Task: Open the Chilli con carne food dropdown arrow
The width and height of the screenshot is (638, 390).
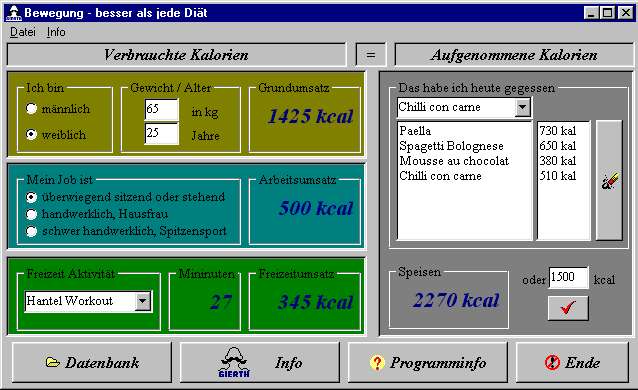Action: [522, 107]
